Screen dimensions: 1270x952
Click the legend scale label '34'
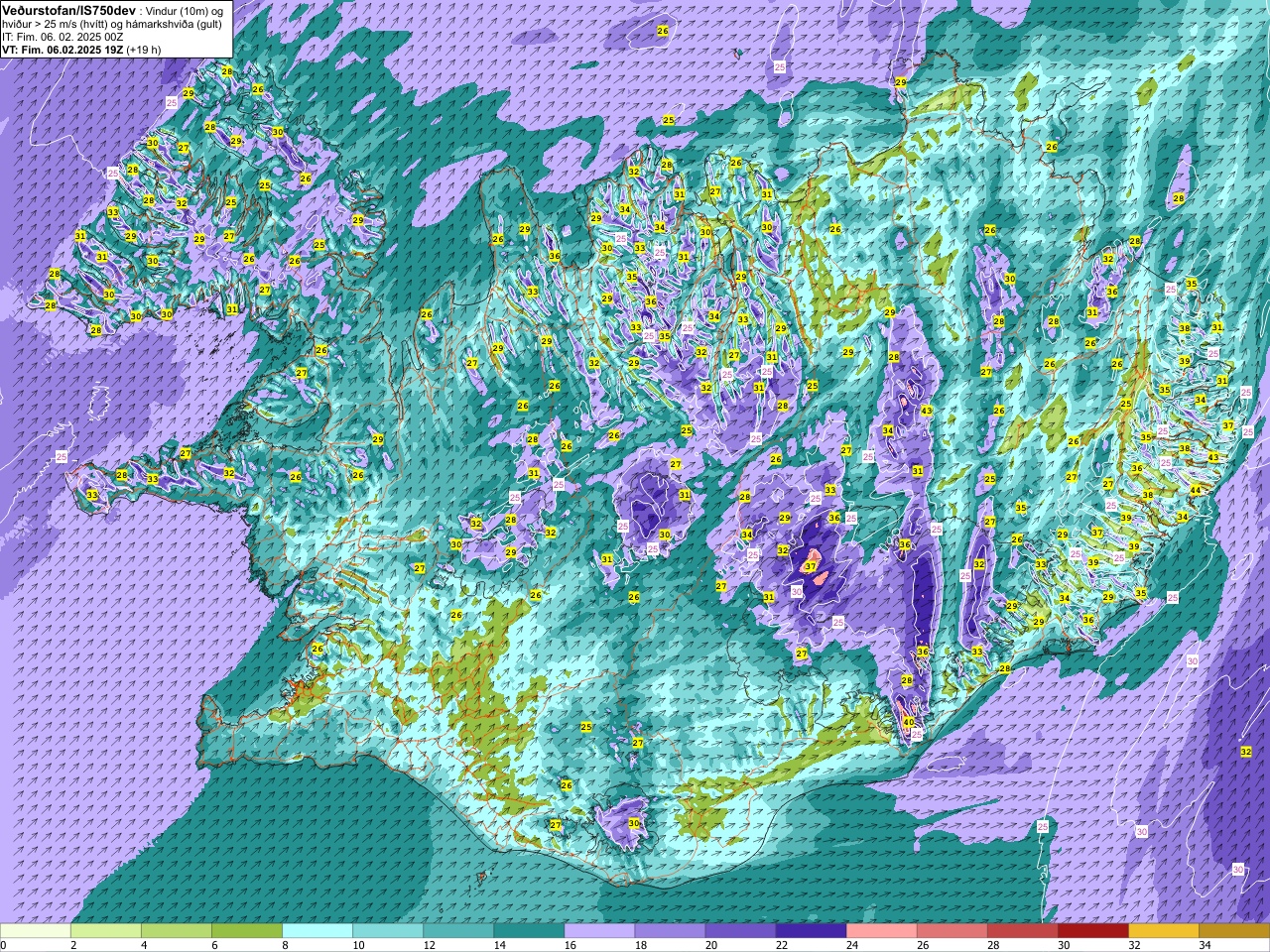coord(1205,945)
